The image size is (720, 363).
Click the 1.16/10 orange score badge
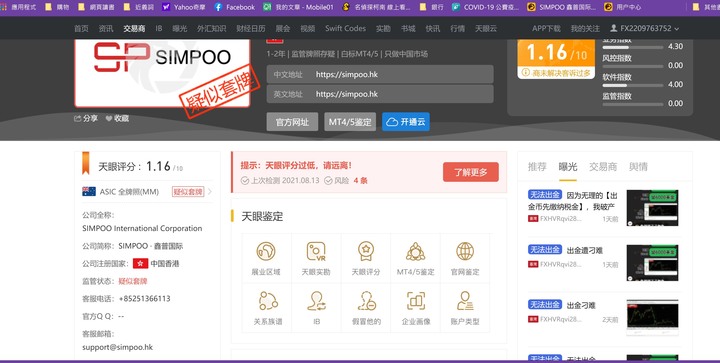tap(557, 54)
